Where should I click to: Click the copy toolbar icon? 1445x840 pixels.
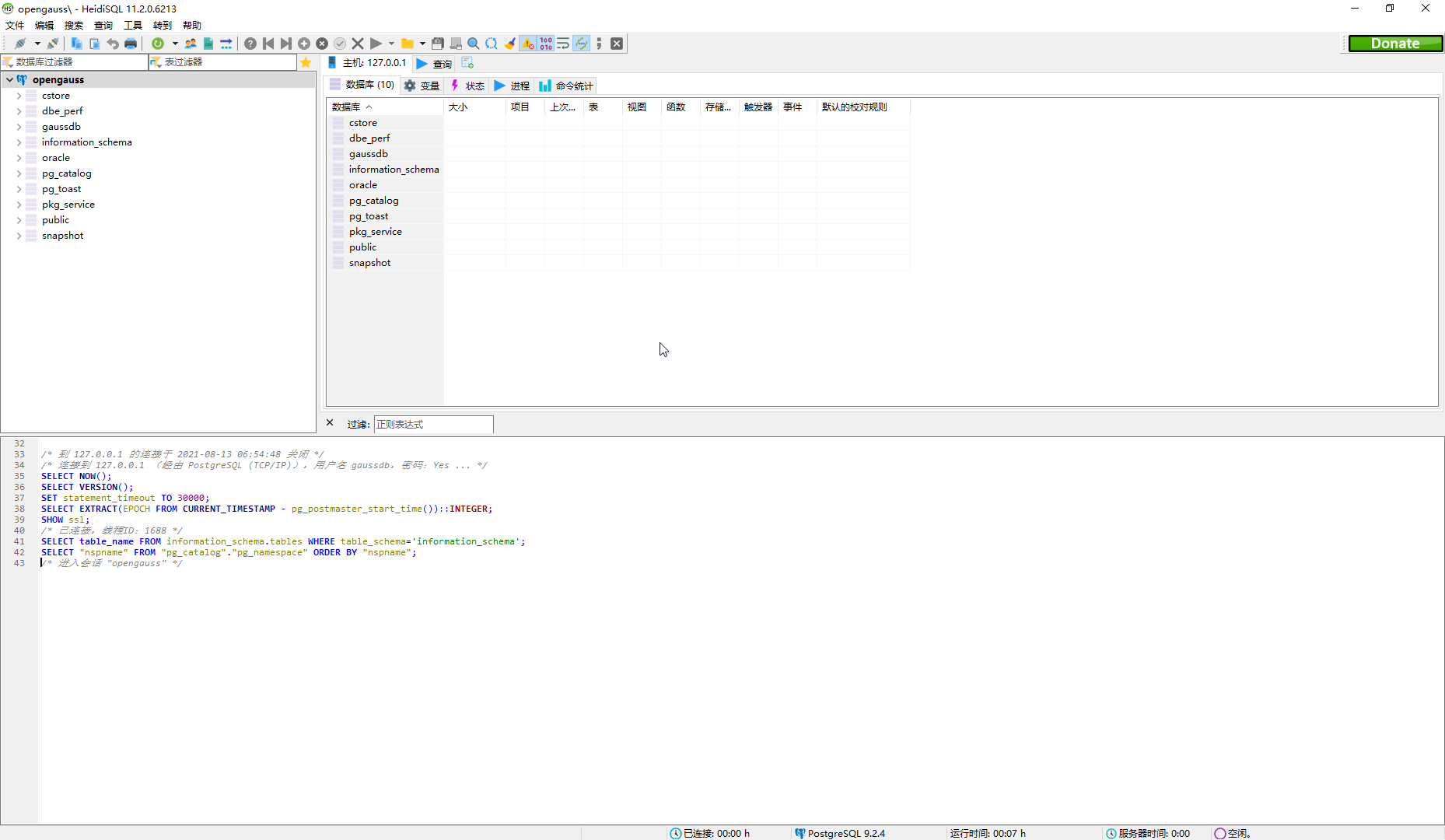click(x=76, y=44)
